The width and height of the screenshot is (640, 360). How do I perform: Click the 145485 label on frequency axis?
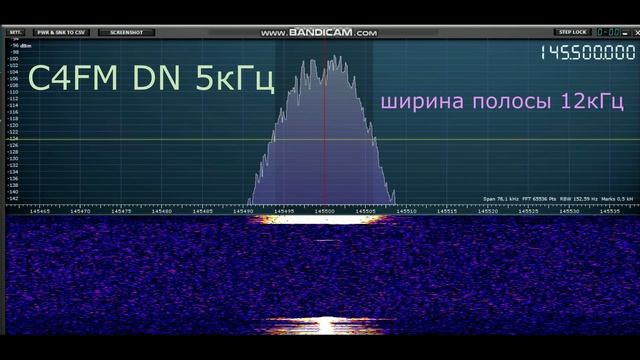point(202,211)
